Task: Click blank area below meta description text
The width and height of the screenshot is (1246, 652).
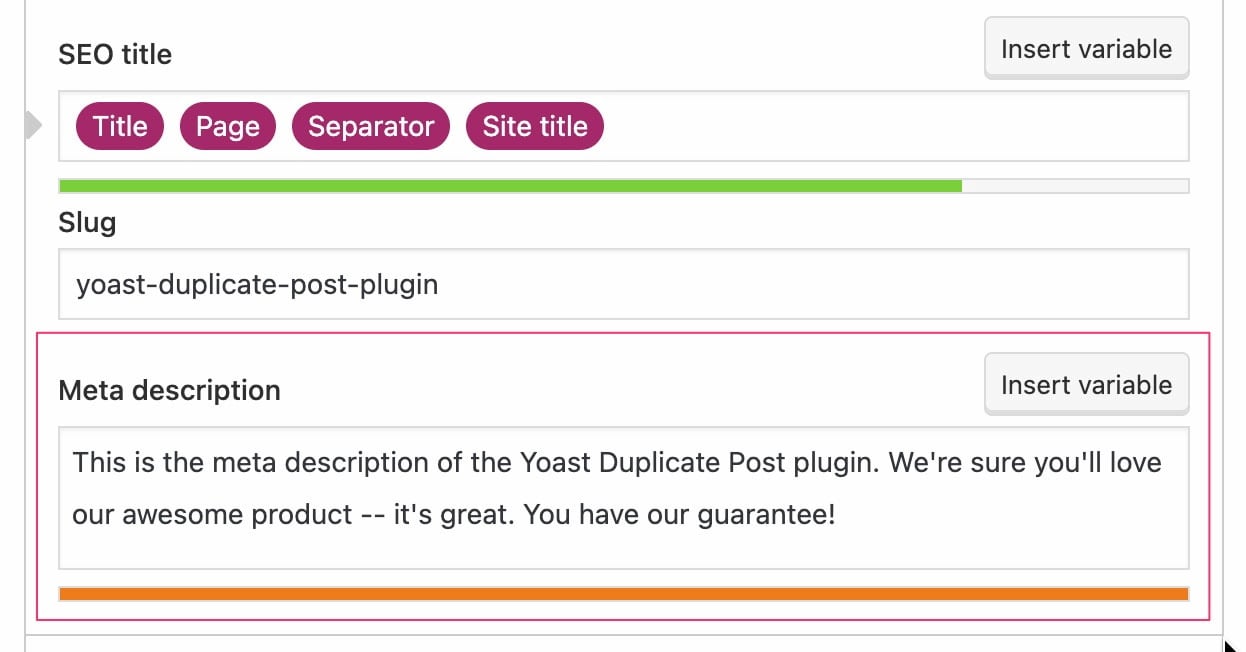Action: pyautogui.click(x=623, y=550)
